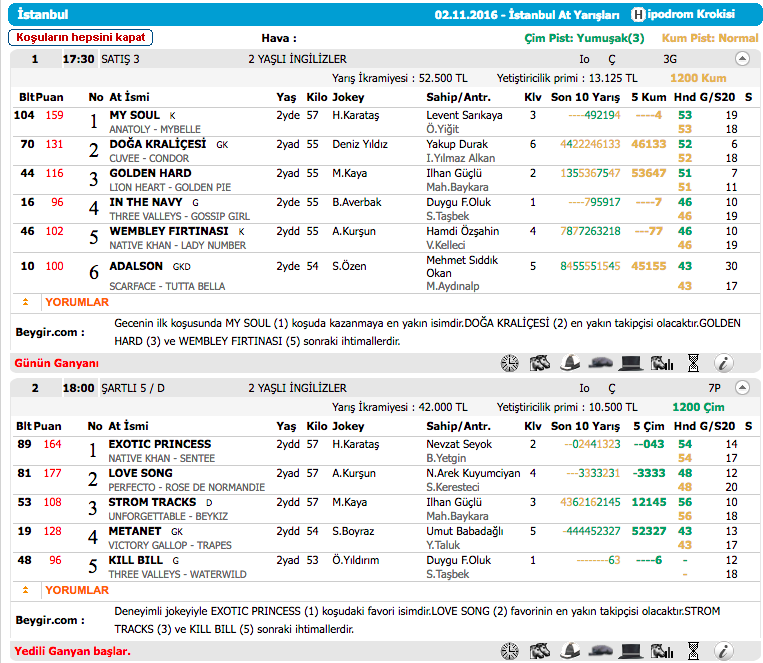Image resolution: width=763 pixels, height=663 pixels.
Task: Open the info icon under race 2
Action: click(x=724, y=651)
